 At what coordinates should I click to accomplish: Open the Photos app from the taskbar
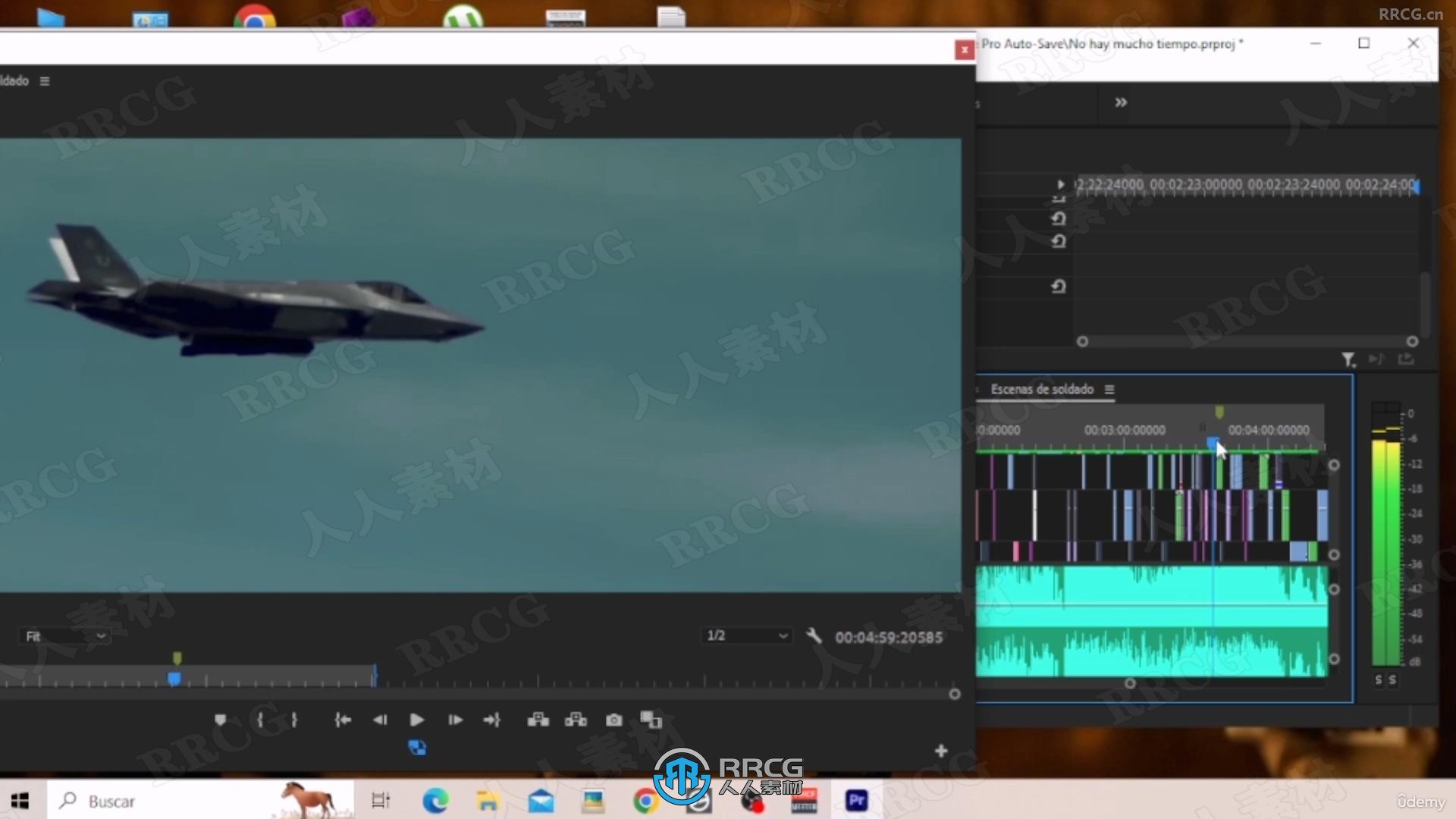click(x=592, y=800)
